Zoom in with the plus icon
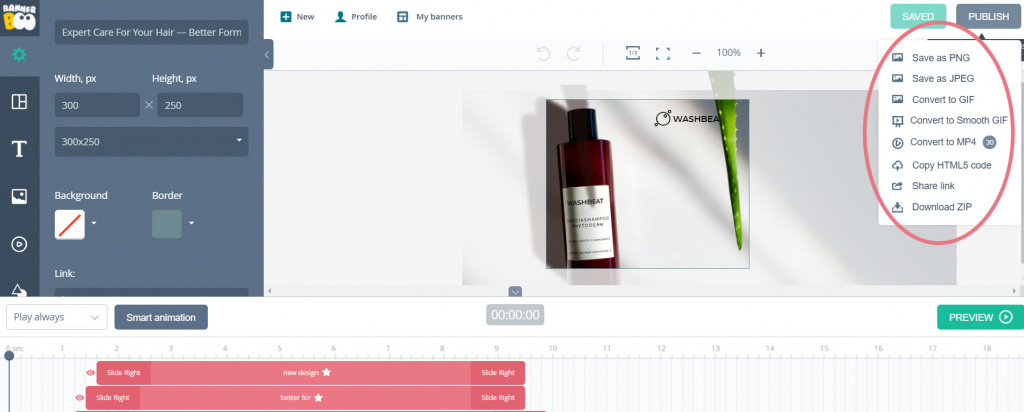Viewport: 1024px width, 412px height. coord(761,53)
